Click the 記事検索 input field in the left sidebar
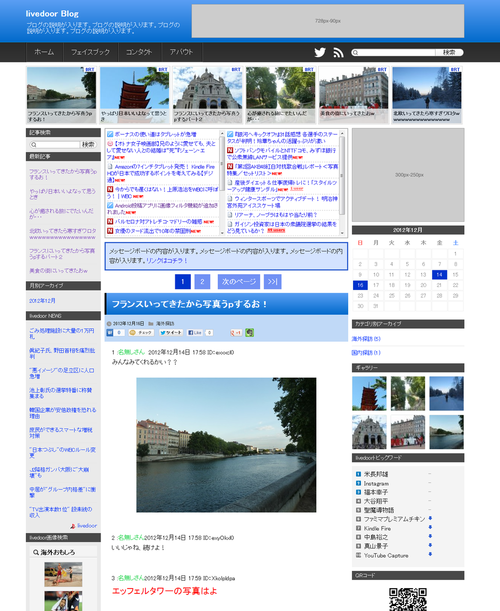The image size is (500, 611). coord(55,145)
